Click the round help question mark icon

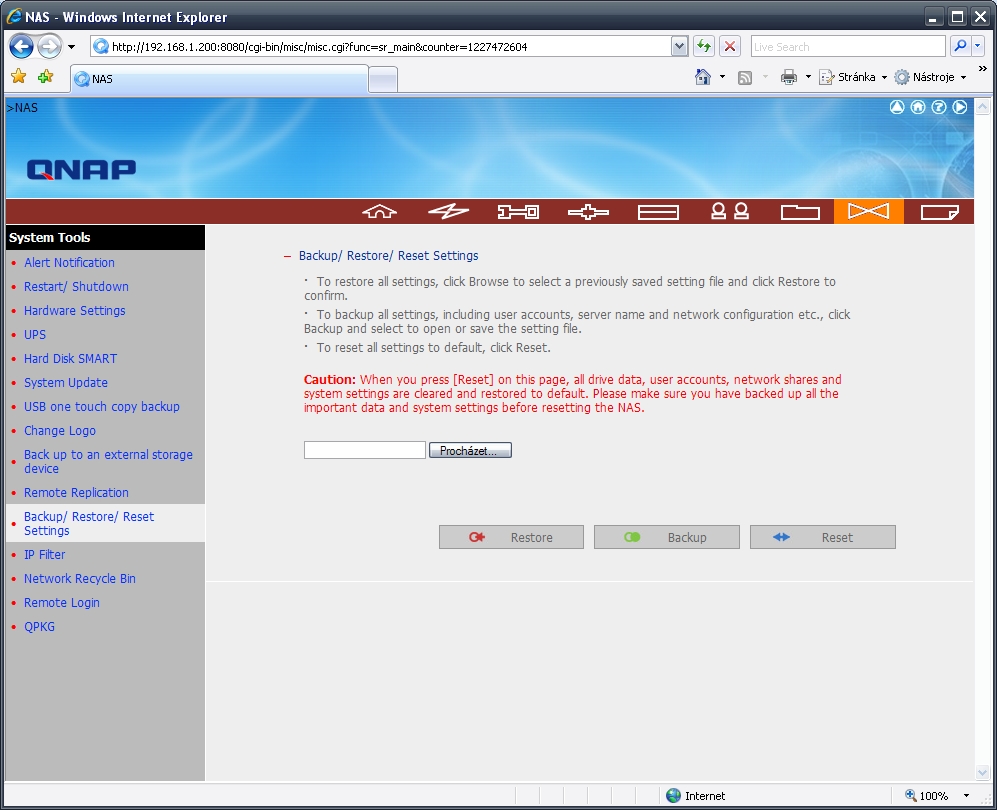[939, 107]
